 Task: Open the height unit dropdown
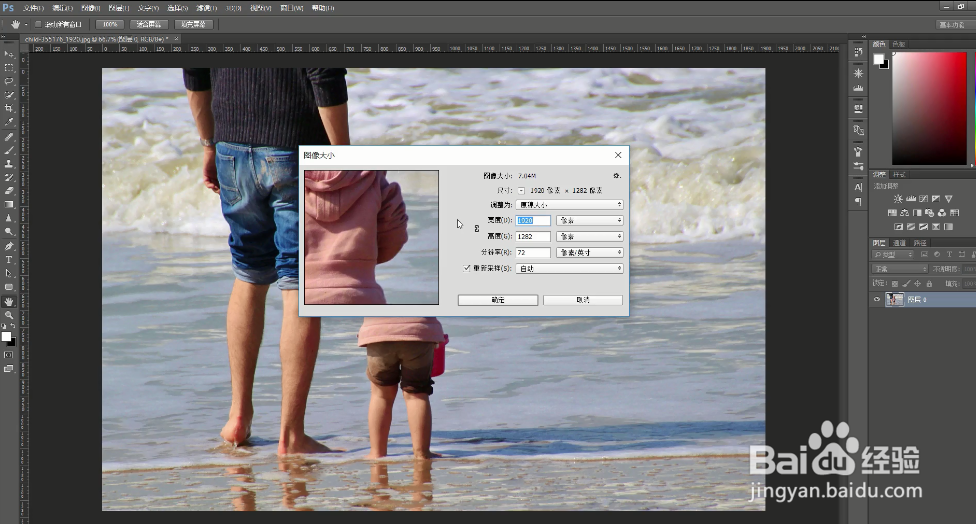point(589,236)
